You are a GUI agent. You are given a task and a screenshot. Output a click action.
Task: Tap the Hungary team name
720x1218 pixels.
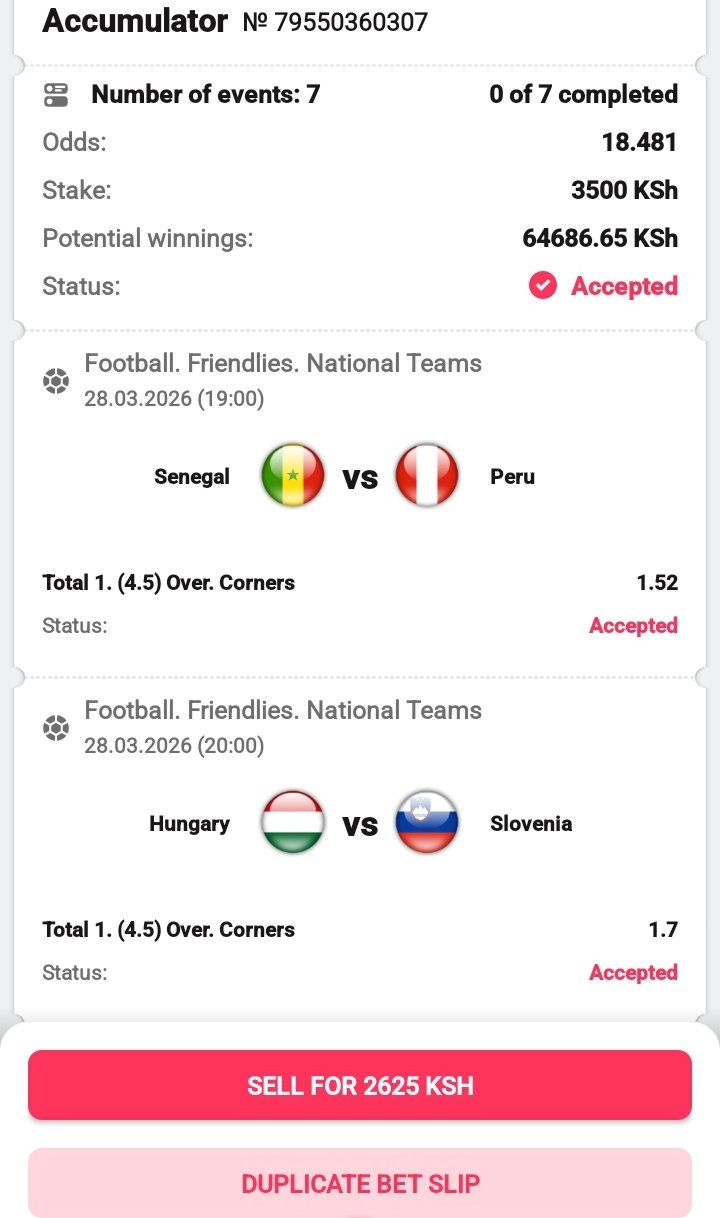pos(189,824)
